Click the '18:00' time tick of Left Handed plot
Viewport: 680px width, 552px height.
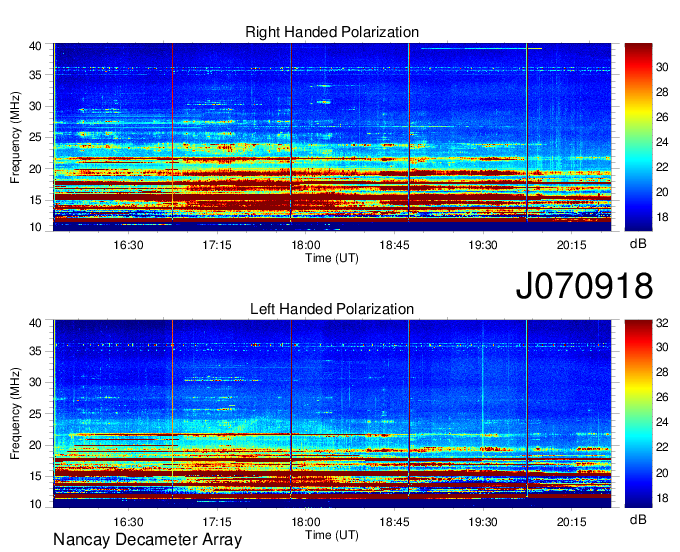[x=306, y=522]
